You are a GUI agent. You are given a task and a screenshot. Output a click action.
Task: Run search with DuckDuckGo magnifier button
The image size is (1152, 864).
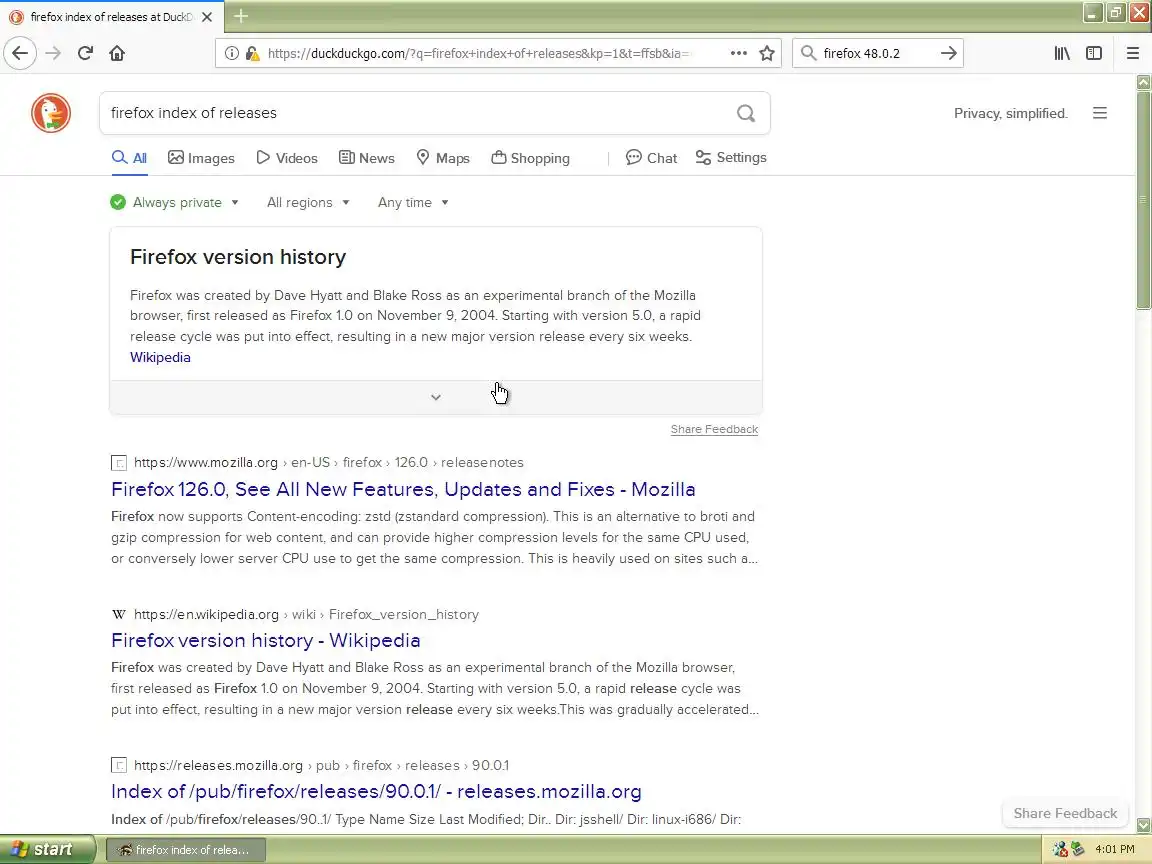click(x=746, y=113)
